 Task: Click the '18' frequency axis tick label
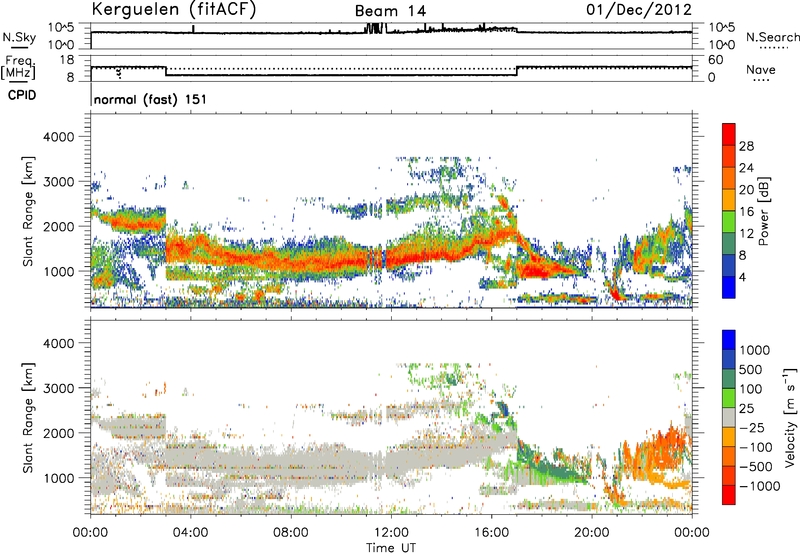(x=67, y=60)
